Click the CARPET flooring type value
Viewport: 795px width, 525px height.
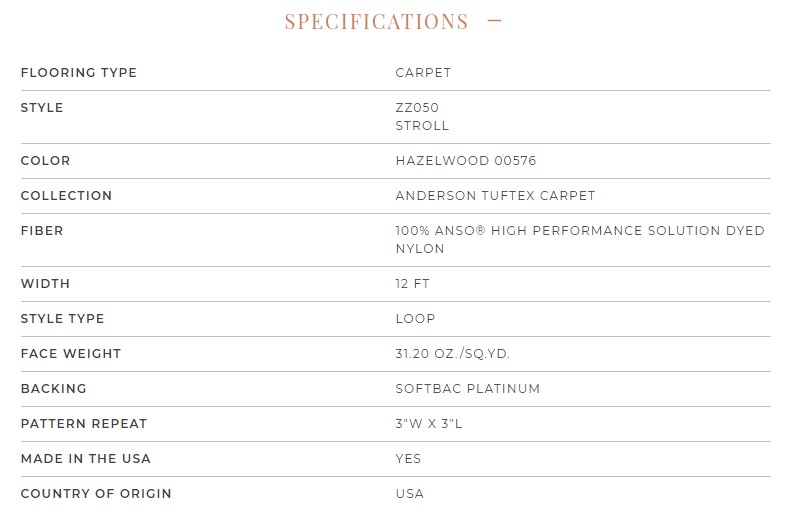(x=423, y=73)
